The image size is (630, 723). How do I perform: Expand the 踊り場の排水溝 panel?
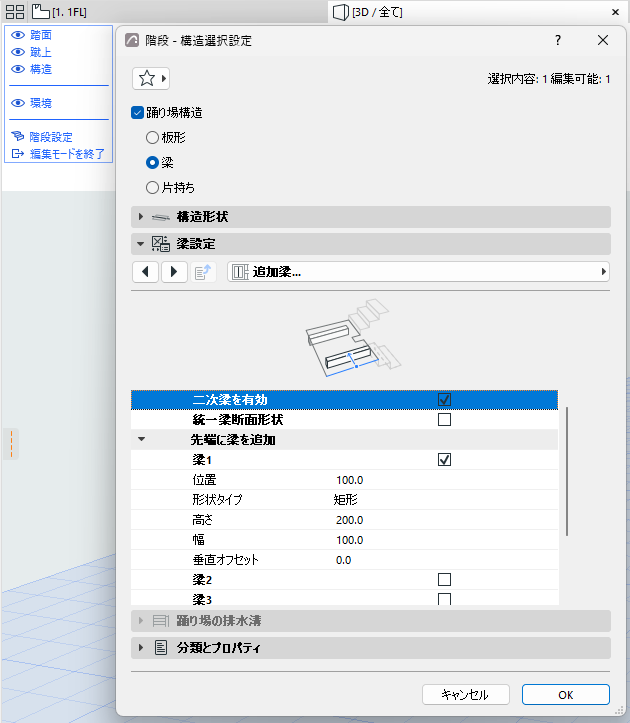click(x=371, y=621)
